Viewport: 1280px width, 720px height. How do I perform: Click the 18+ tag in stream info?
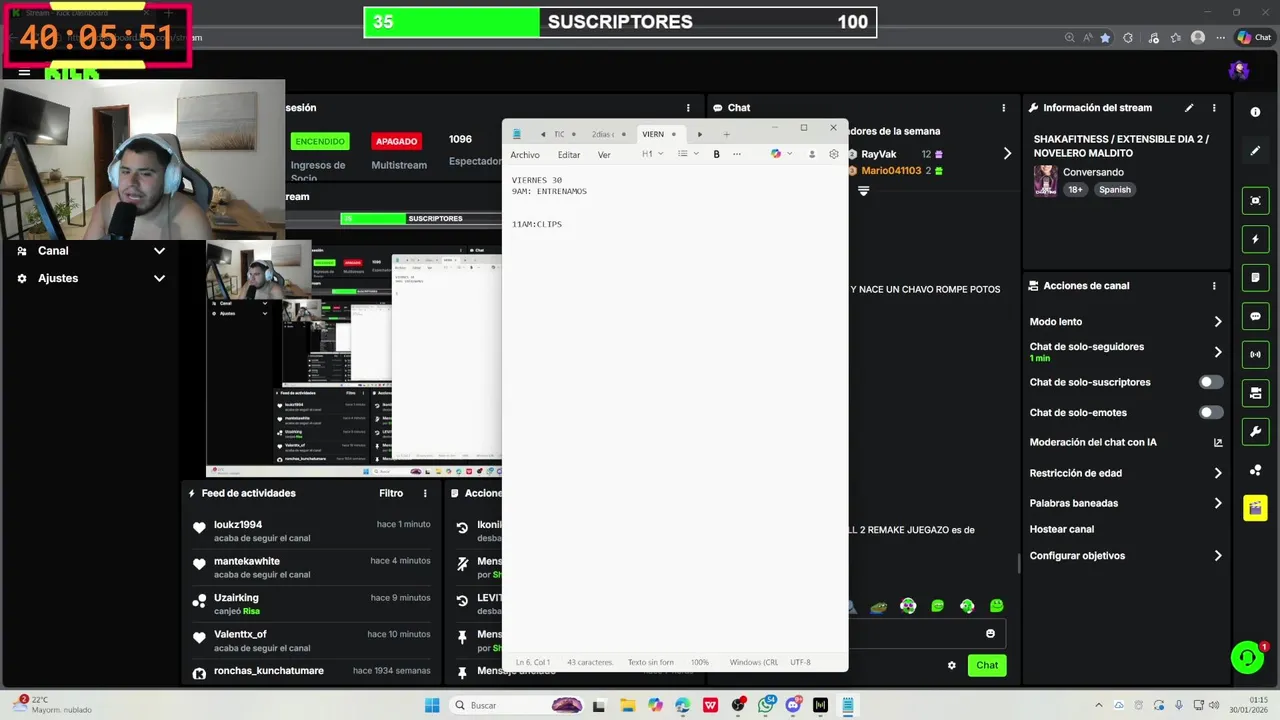pyautogui.click(x=1075, y=190)
